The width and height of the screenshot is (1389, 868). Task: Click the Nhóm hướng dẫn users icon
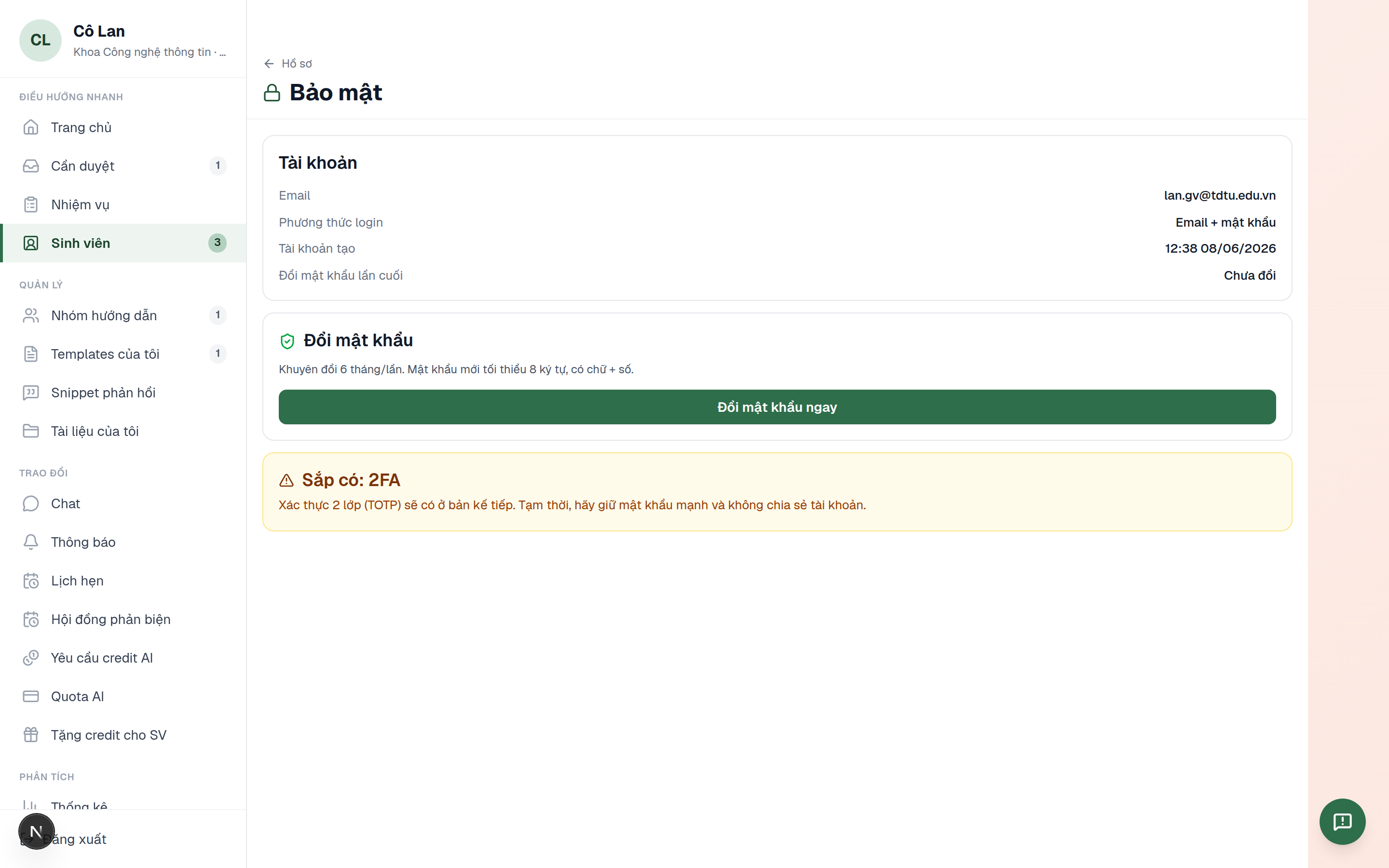pyautogui.click(x=31, y=315)
